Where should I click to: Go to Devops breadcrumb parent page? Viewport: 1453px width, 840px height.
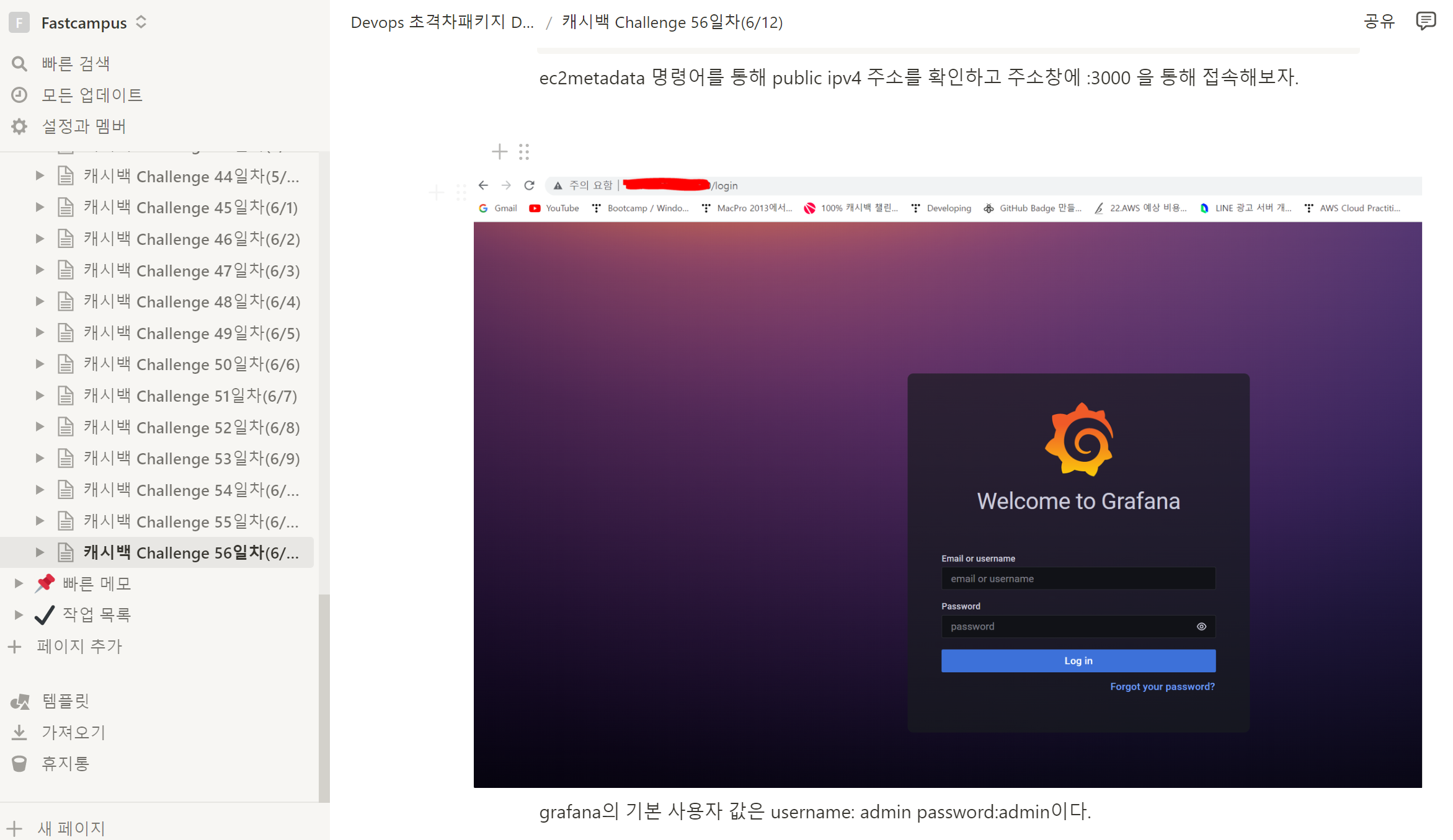(442, 22)
